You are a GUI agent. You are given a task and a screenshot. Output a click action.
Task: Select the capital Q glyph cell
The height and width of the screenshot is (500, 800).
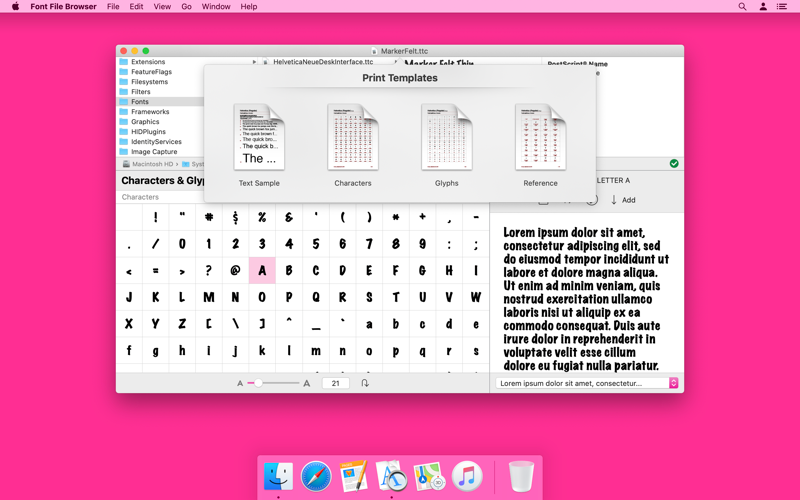(316, 297)
